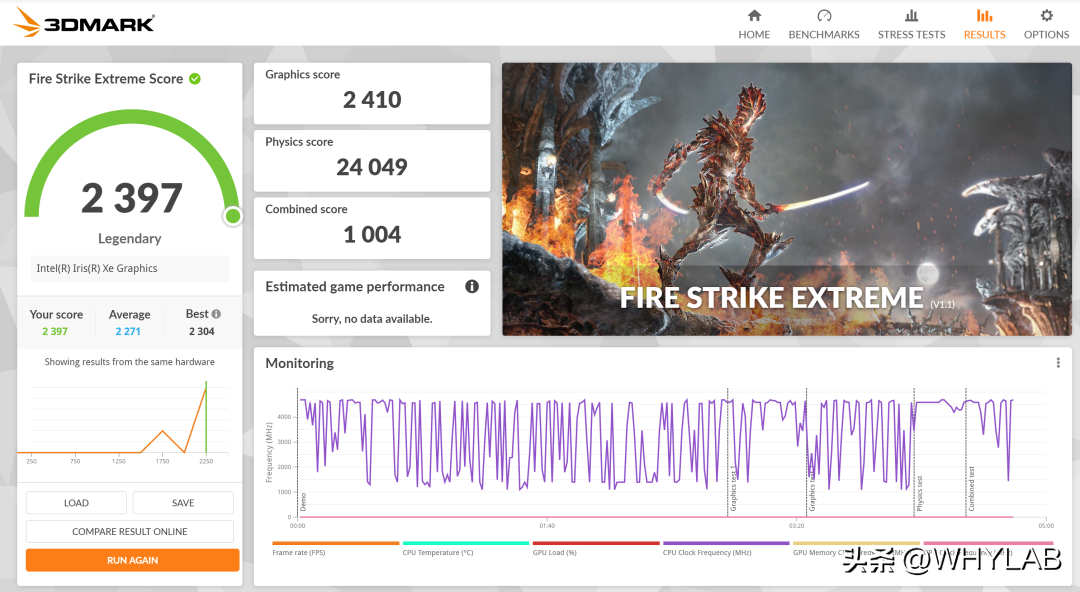The width and height of the screenshot is (1080, 592).
Task: Click the info icon next to Estimated game performance
Action: [x=472, y=287]
